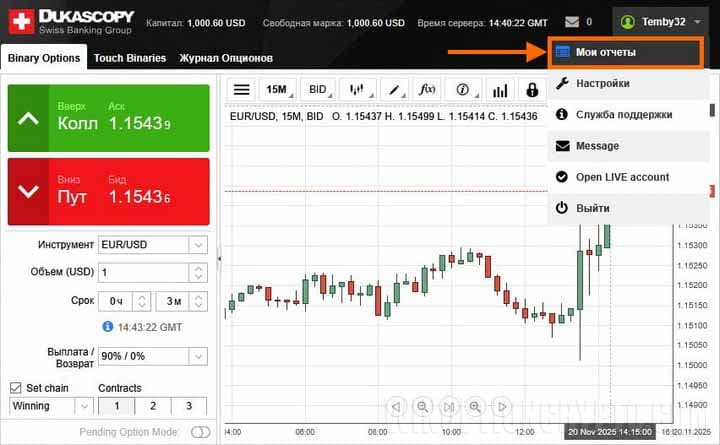The width and height of the screenshot is (720, 445).
Task: Zoom out on the chart
Action: 422,406
